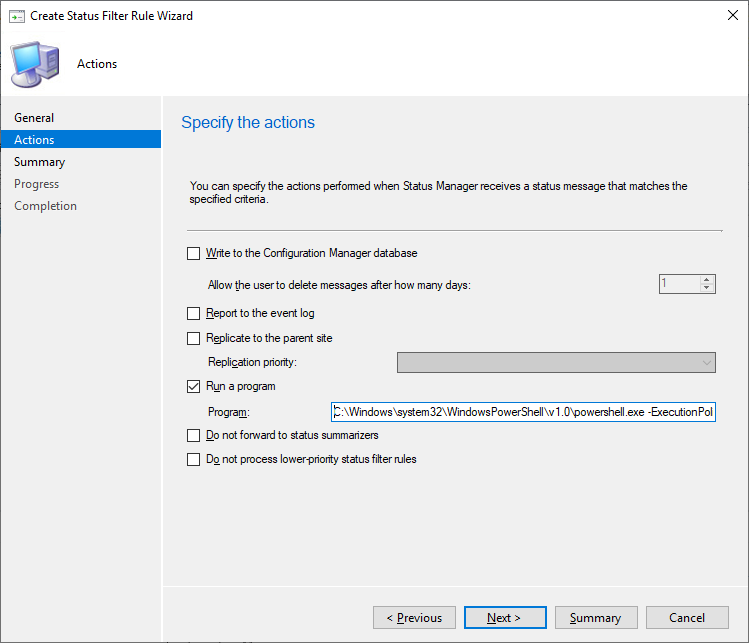This screenshot has width=749, height=643.
Task: Increase the delete-after days spinner value
Action: pyautogui.click(x=706, y=279)
